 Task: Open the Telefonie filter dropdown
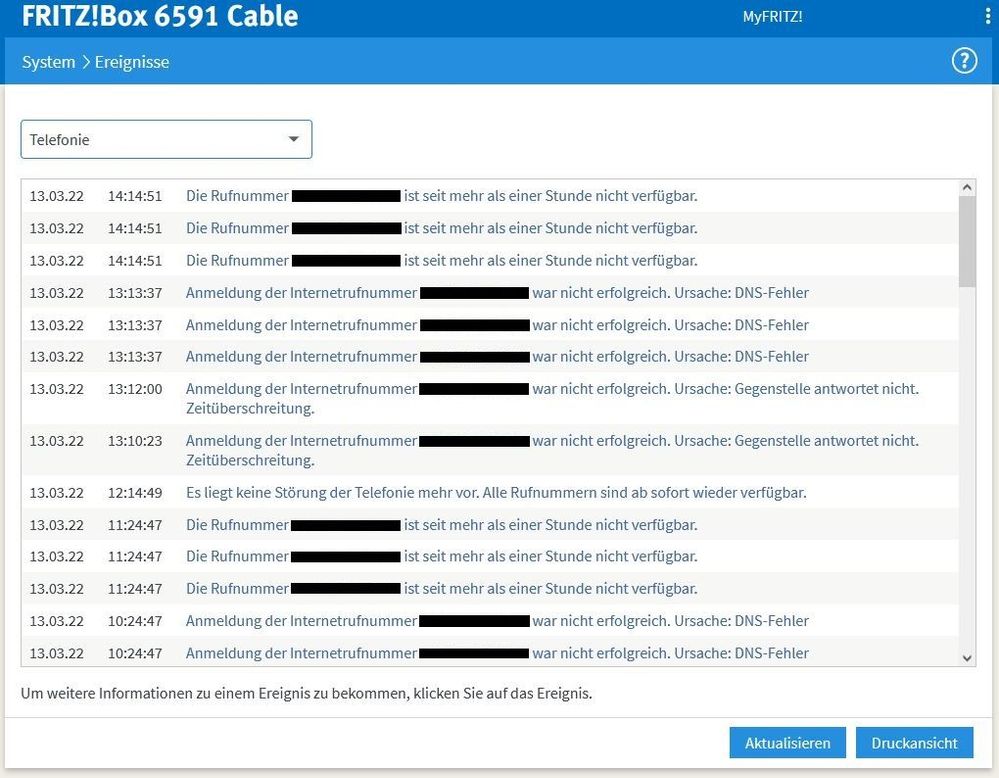pyautogui.click(x=166, y=139)
